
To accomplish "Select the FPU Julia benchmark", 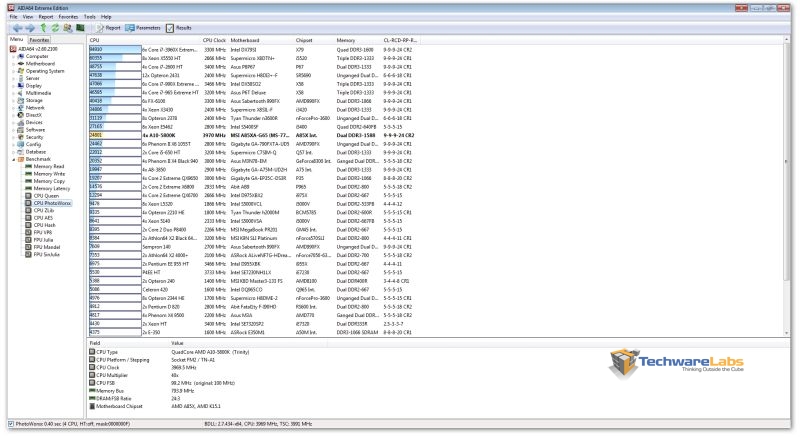I will (43, 240).
